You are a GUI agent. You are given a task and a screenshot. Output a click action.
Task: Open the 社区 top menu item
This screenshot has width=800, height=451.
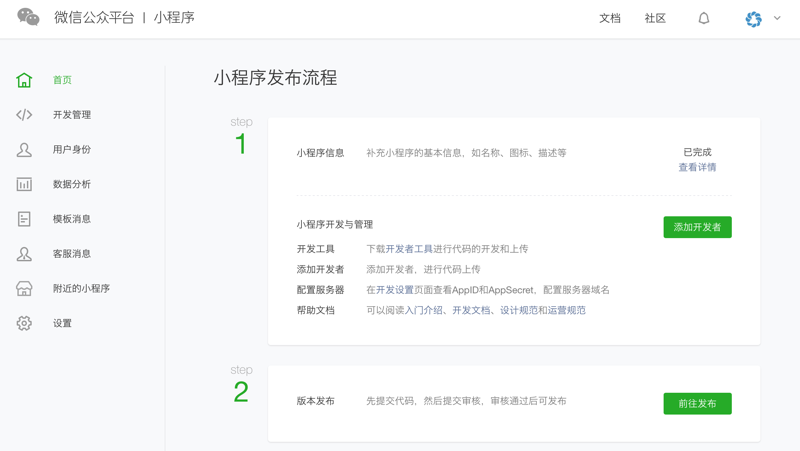655,18
